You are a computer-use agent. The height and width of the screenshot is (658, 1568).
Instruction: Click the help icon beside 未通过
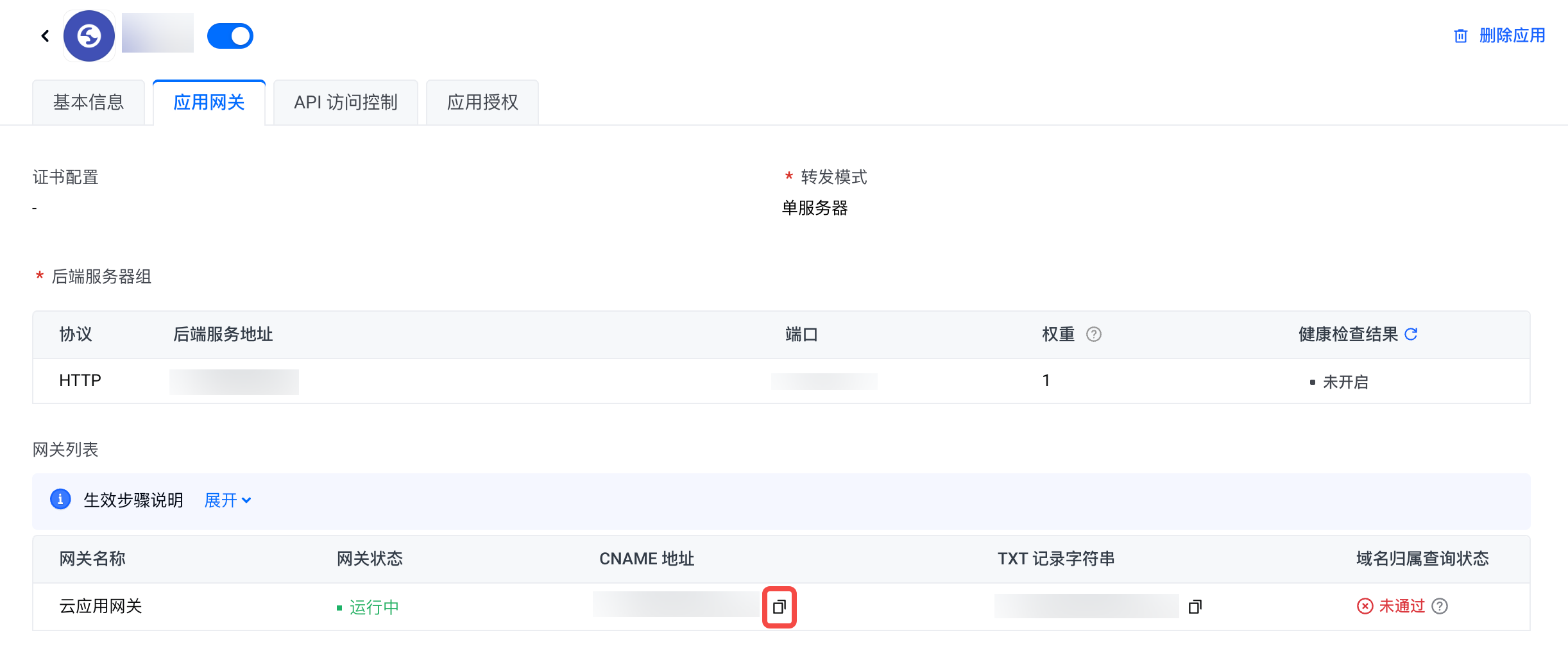[x=1440, y=606]
